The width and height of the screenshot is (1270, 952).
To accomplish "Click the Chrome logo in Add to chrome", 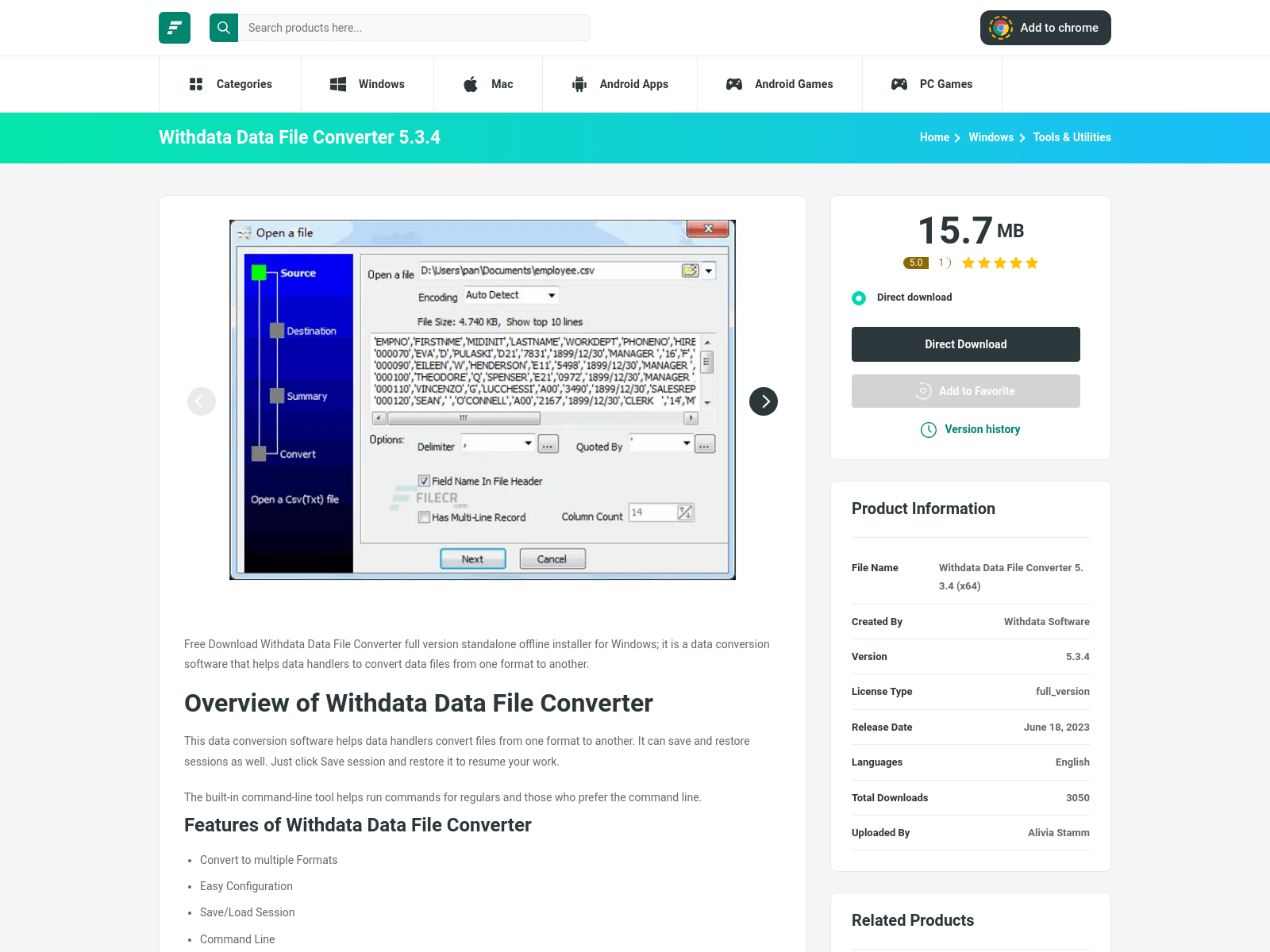I will (x=1001, y=28).
